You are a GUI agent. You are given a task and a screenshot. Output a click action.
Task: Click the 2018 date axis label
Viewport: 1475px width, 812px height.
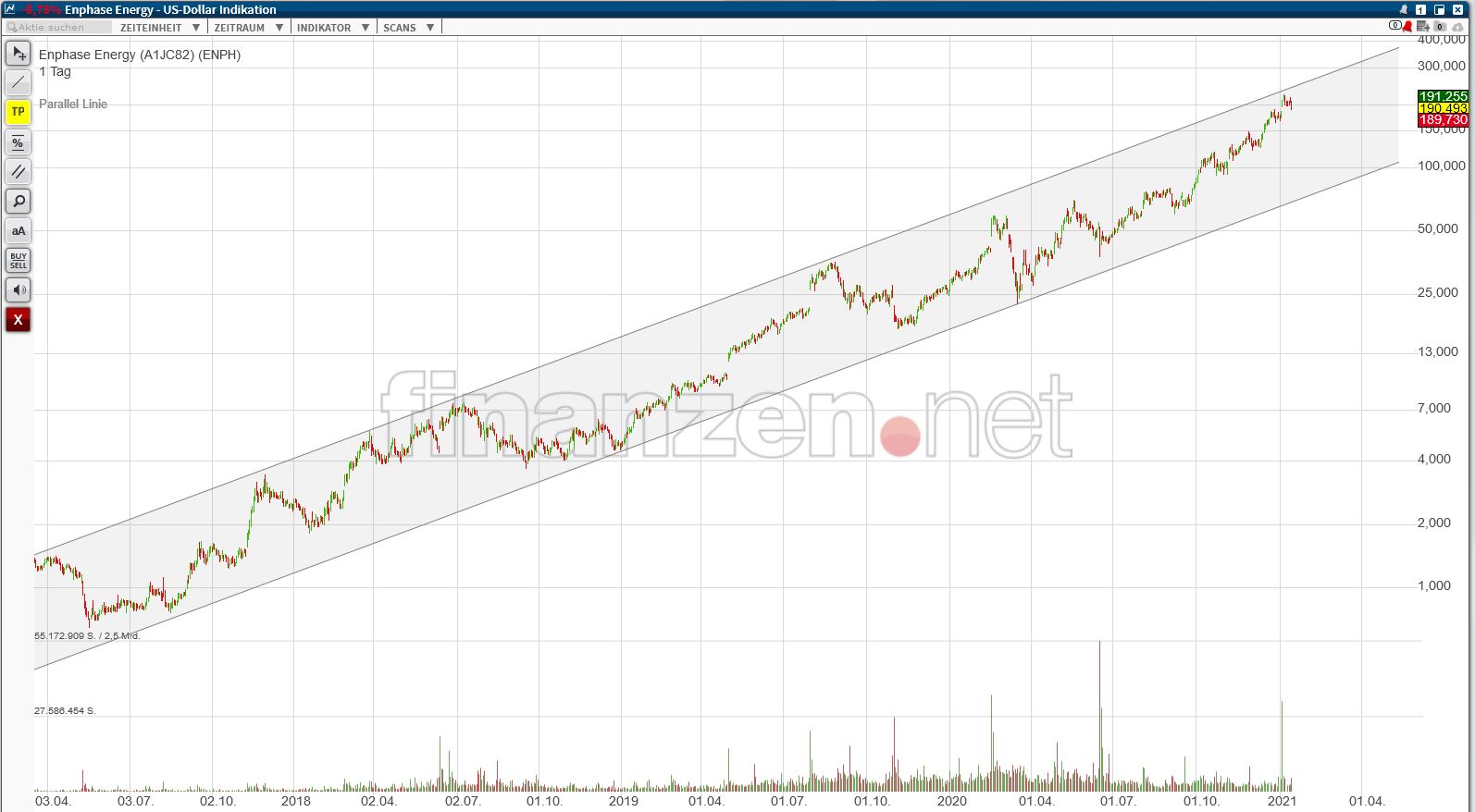296,801
